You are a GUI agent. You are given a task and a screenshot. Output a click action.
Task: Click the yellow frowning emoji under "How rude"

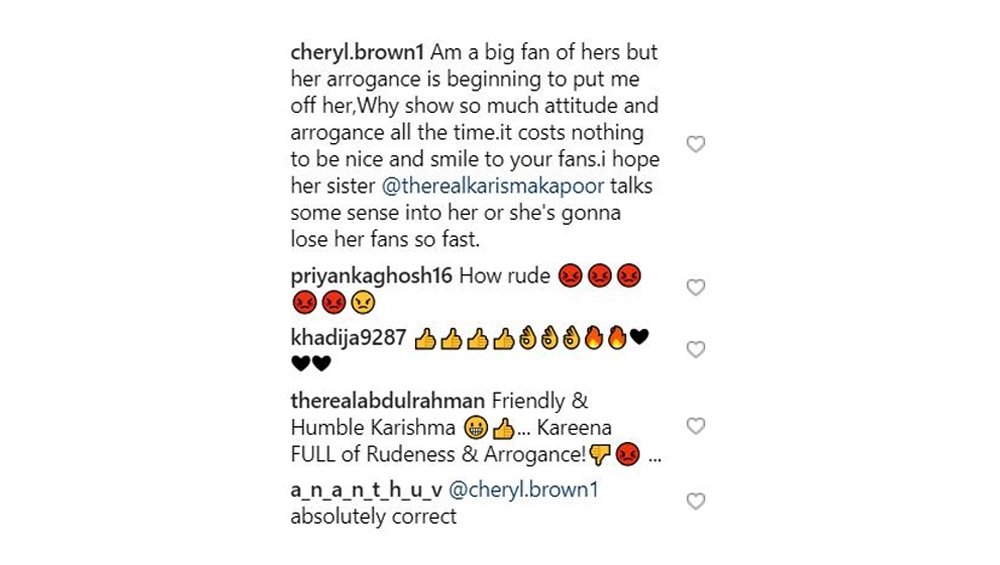363,302
